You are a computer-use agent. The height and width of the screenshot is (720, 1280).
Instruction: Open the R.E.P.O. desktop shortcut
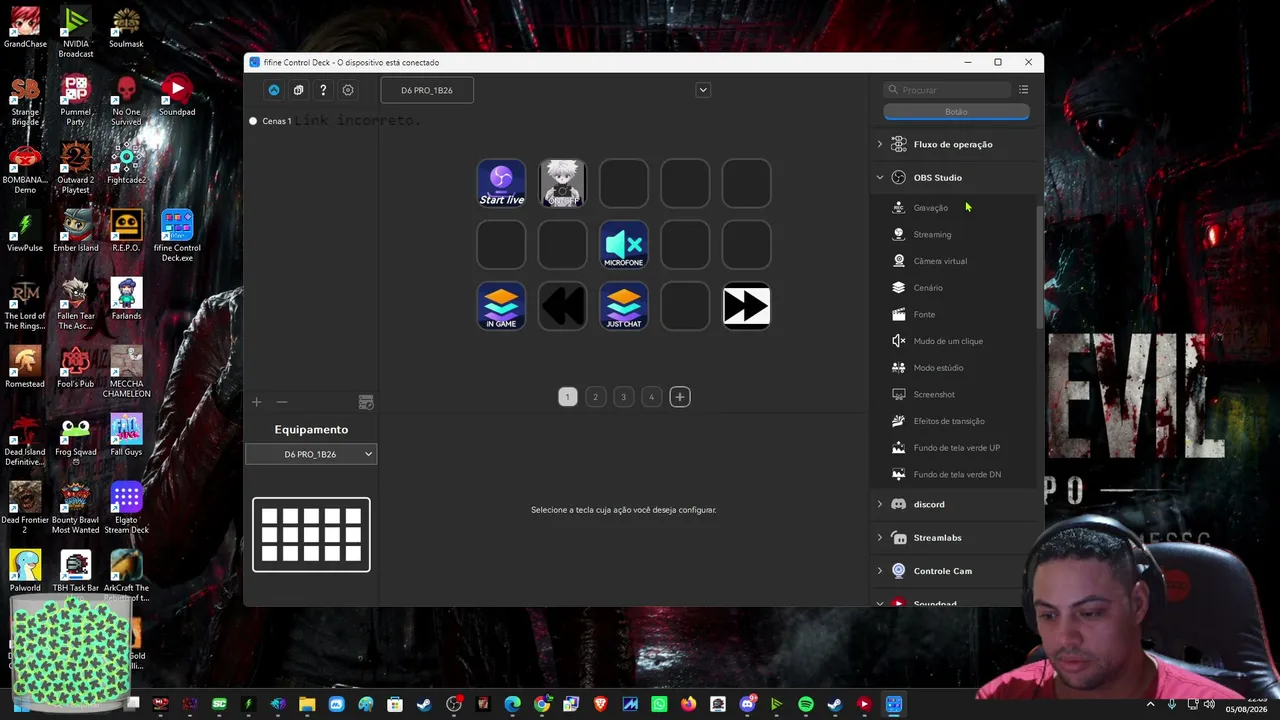point(126,231)
